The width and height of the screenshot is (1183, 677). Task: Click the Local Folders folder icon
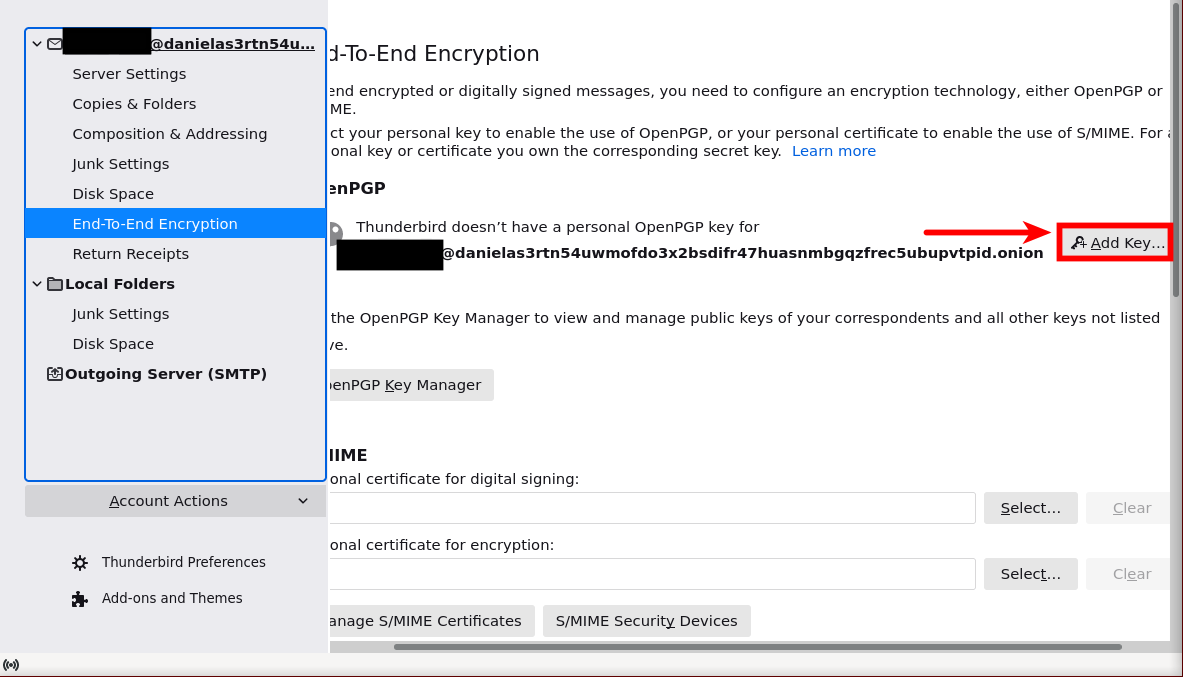[54, 284]
